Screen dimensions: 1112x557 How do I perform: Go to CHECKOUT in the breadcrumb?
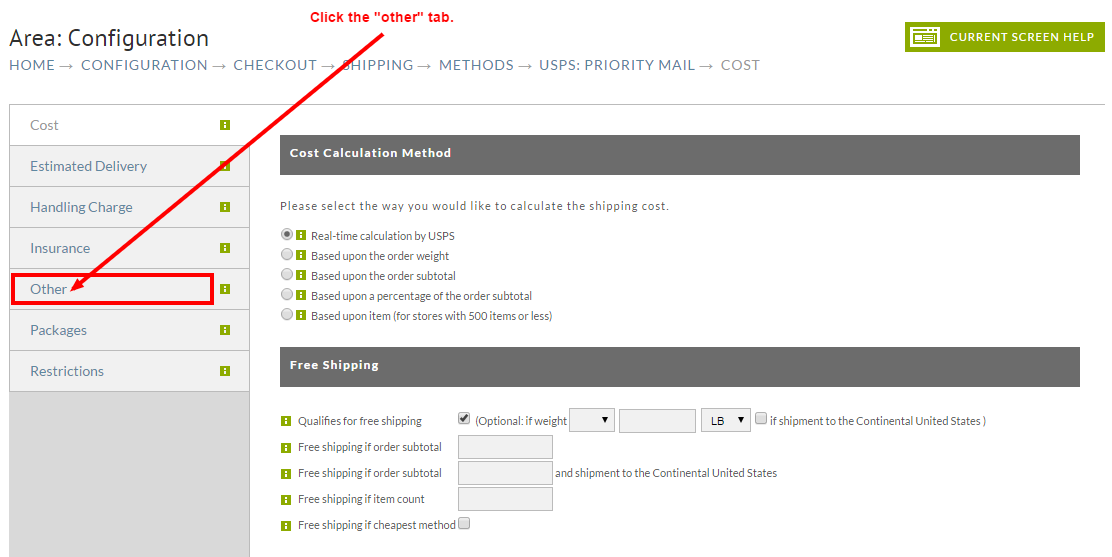(275, 65)
